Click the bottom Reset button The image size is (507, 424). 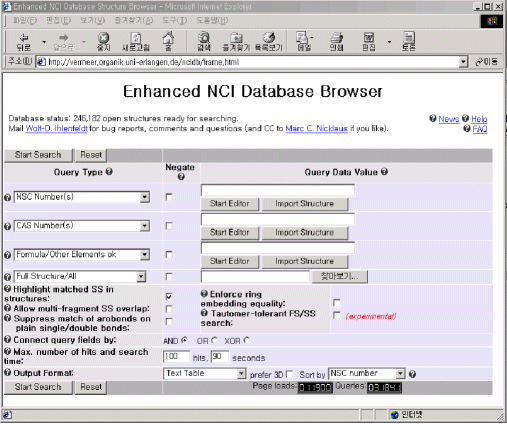click(91, 387)
